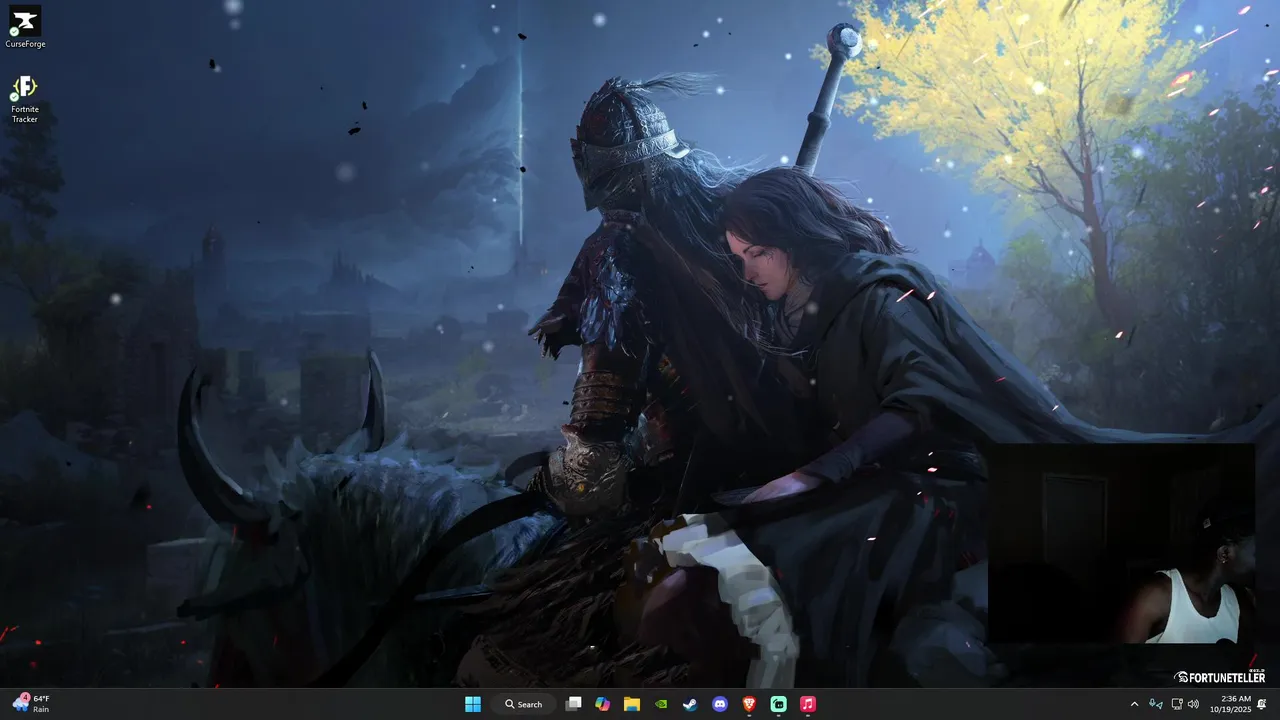This screenshot has height=720, width=1280.
Task: Launch Copilot from the taskbar
Action: [602, 704]
